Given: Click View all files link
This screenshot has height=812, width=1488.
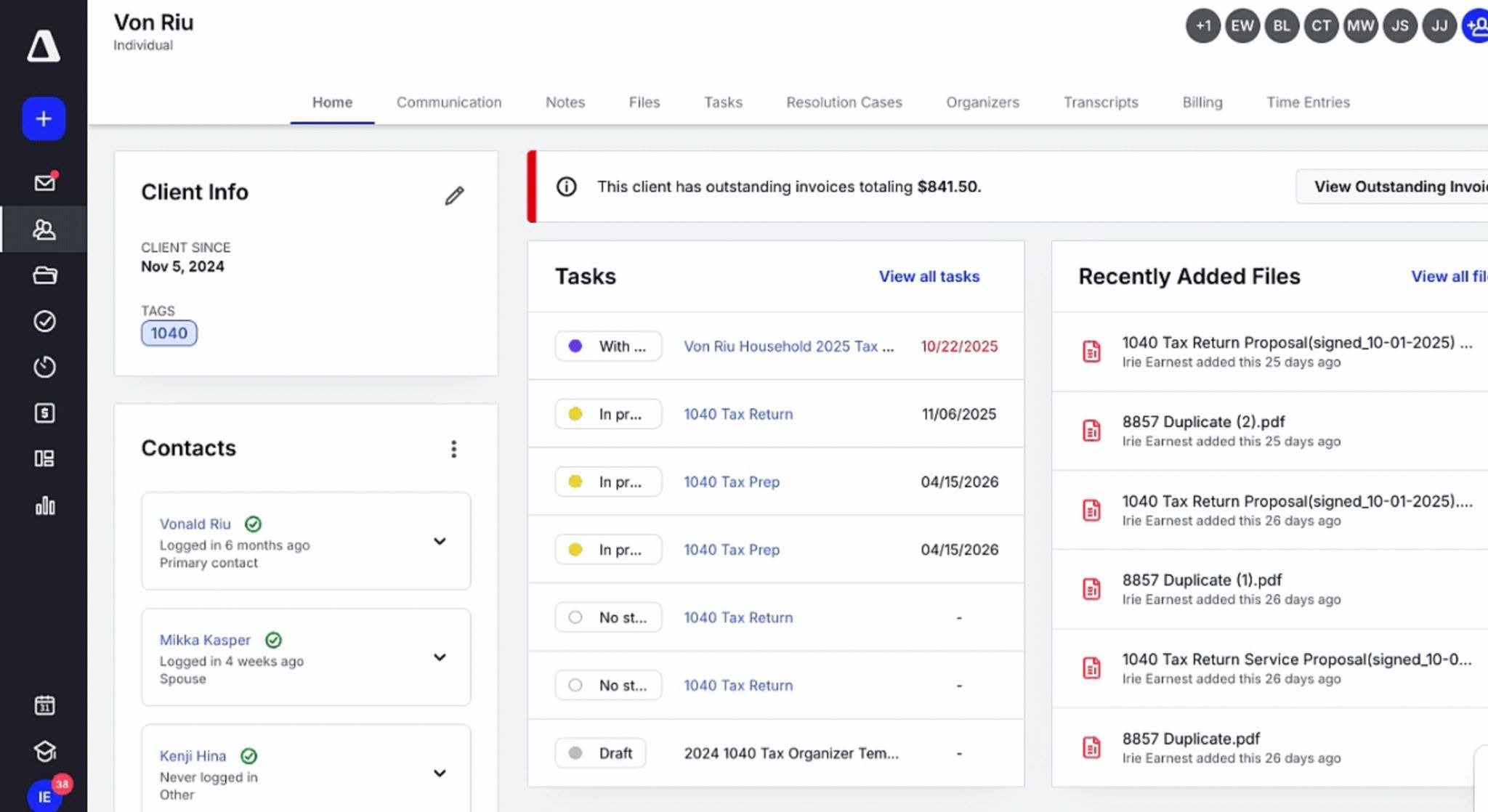Looking at the screenshot, I should (1449, 277).
